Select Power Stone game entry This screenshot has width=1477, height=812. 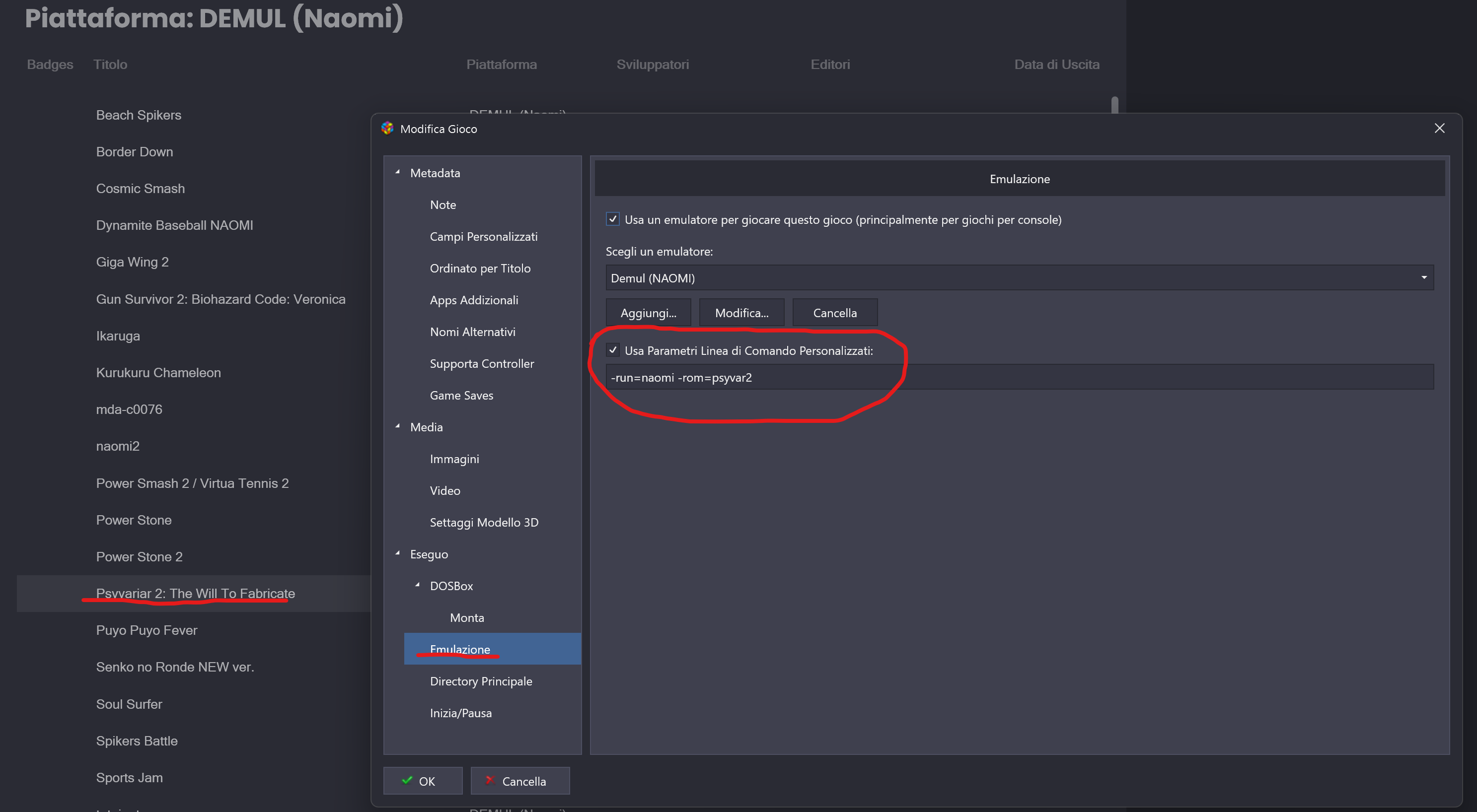point(134,520)
